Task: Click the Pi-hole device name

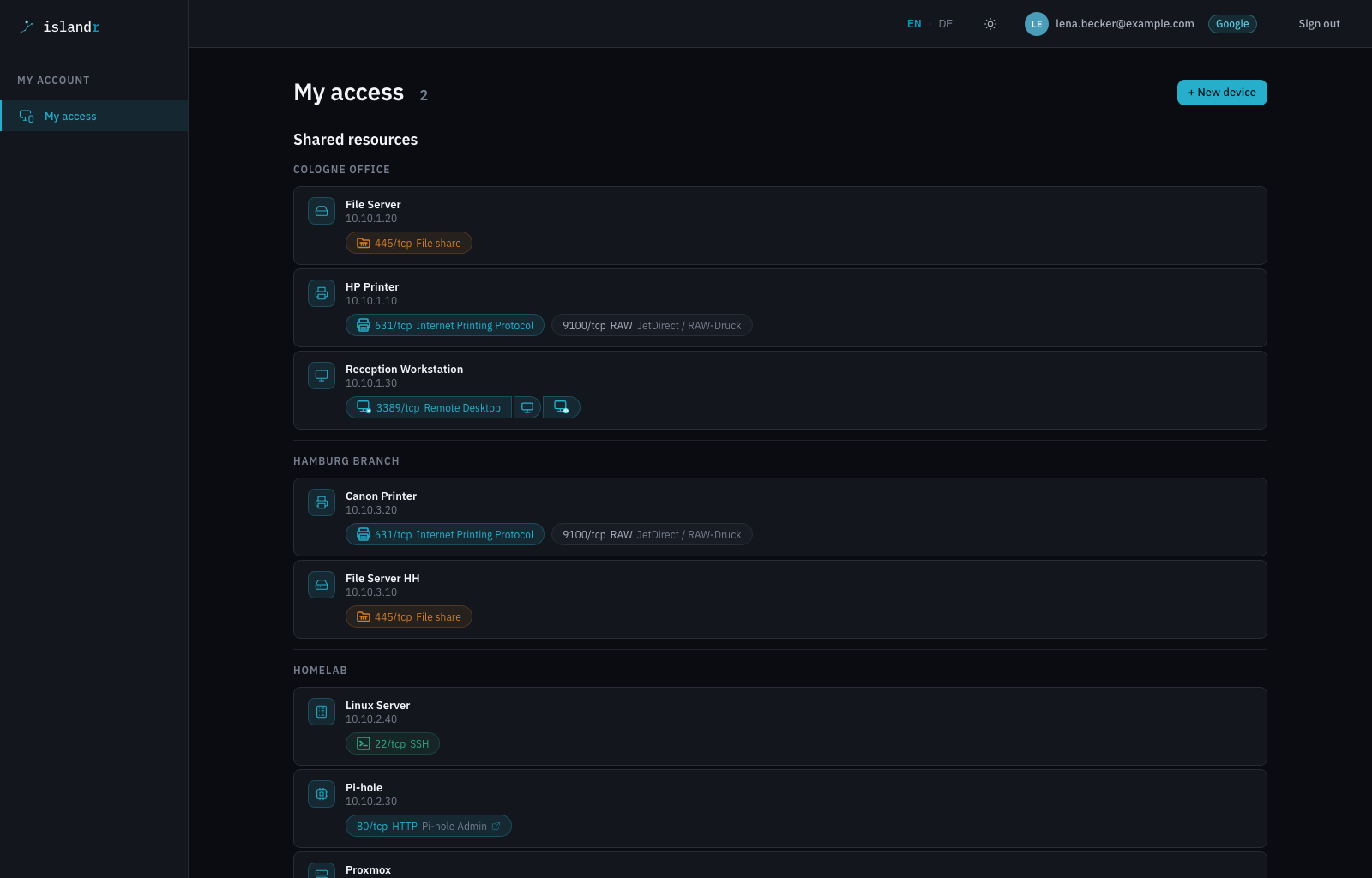Action: pos(364,788)
